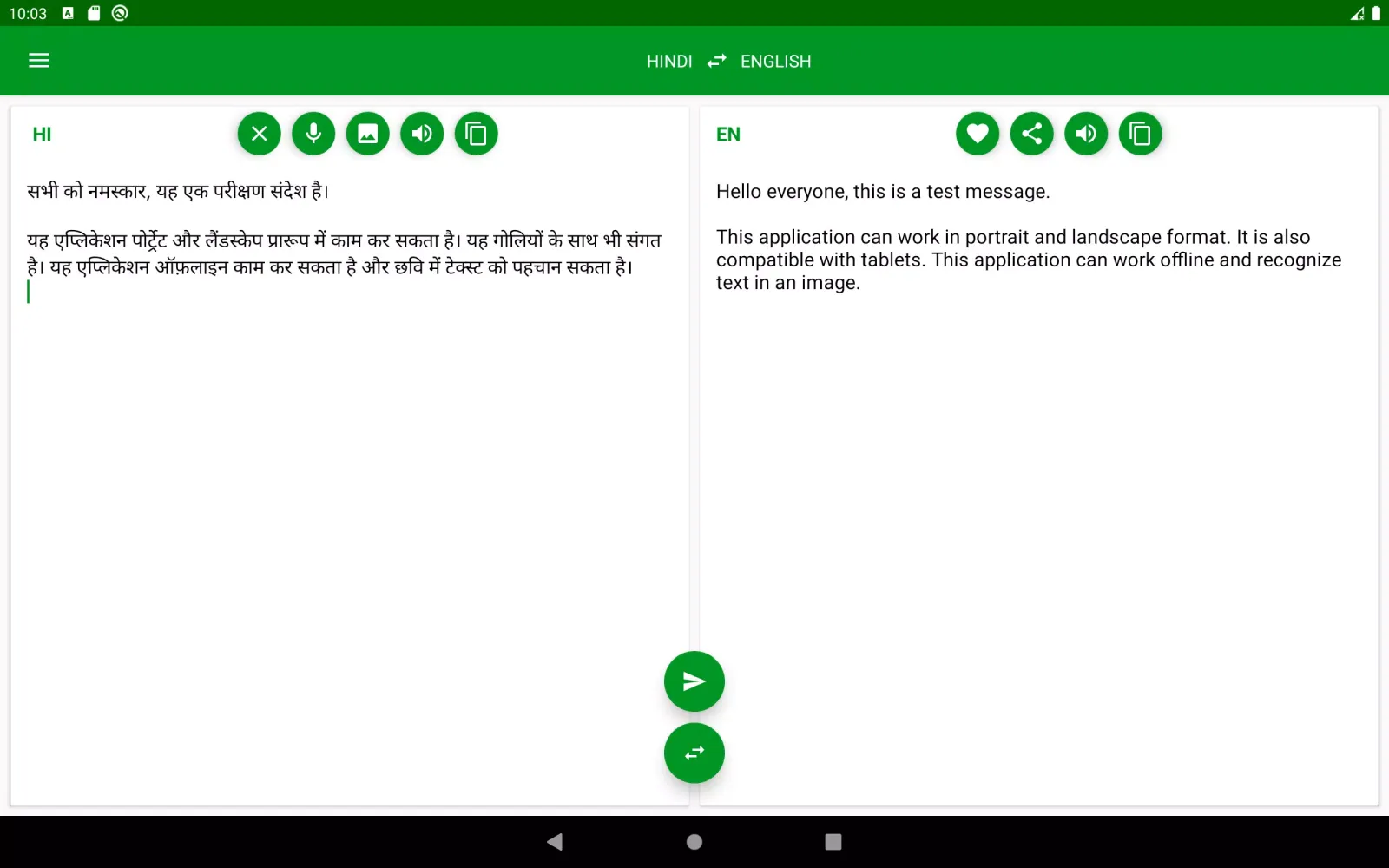1389x868 pixels.
Task: Click the English paragraph about portrait and landscape
Action: point(1029,260)
